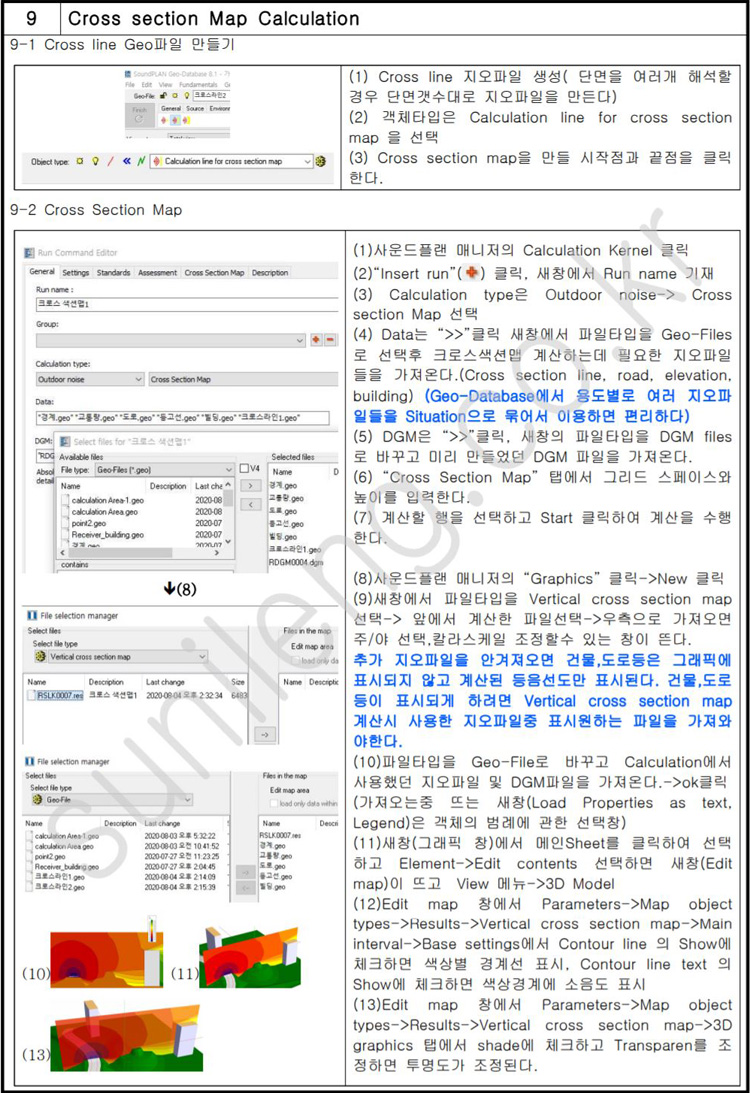Open the Outdoor noise calculation type dropdown
The width and height of the screenshot is (750, 1093).
(x=138, y=379)
